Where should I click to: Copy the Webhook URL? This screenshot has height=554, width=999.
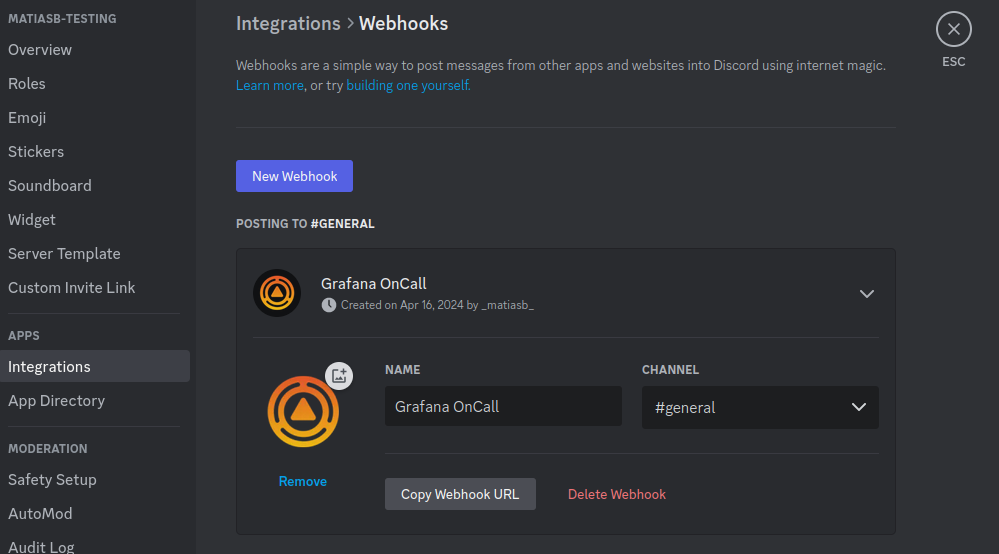click(460, 494)
